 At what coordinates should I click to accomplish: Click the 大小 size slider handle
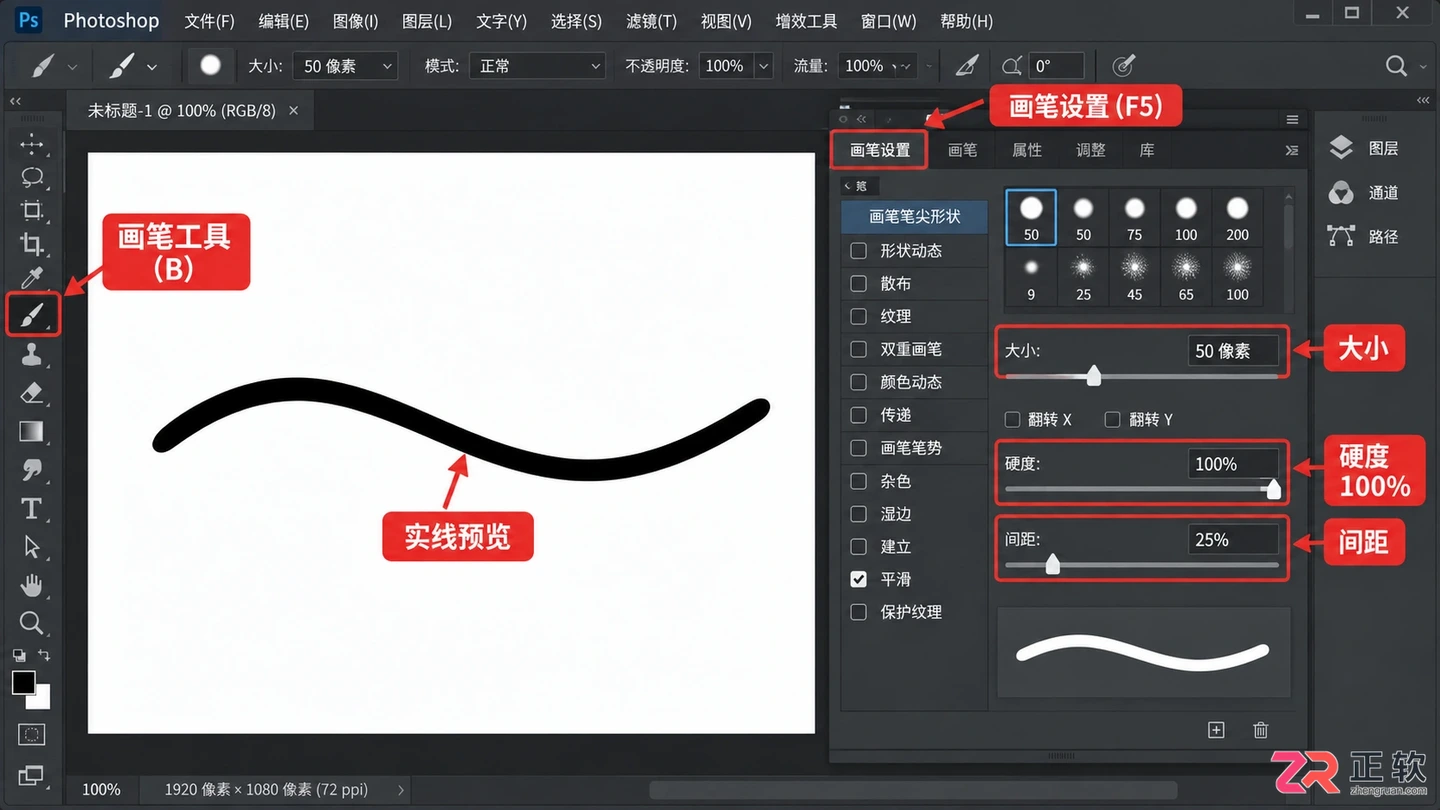[1094, 375]
